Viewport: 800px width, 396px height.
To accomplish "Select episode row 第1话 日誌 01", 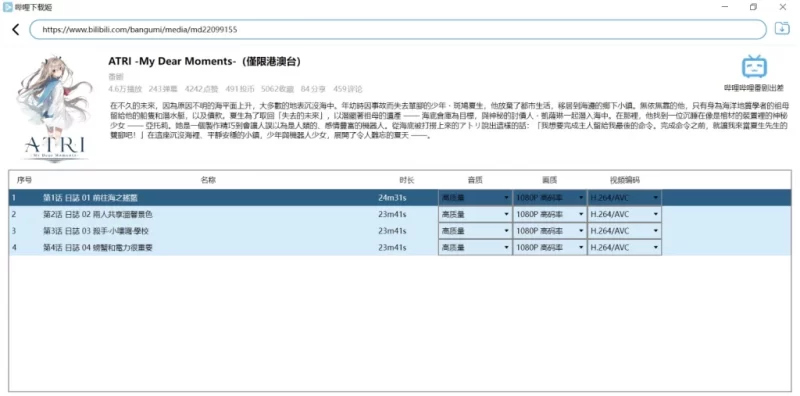I will tap(400, 198).
